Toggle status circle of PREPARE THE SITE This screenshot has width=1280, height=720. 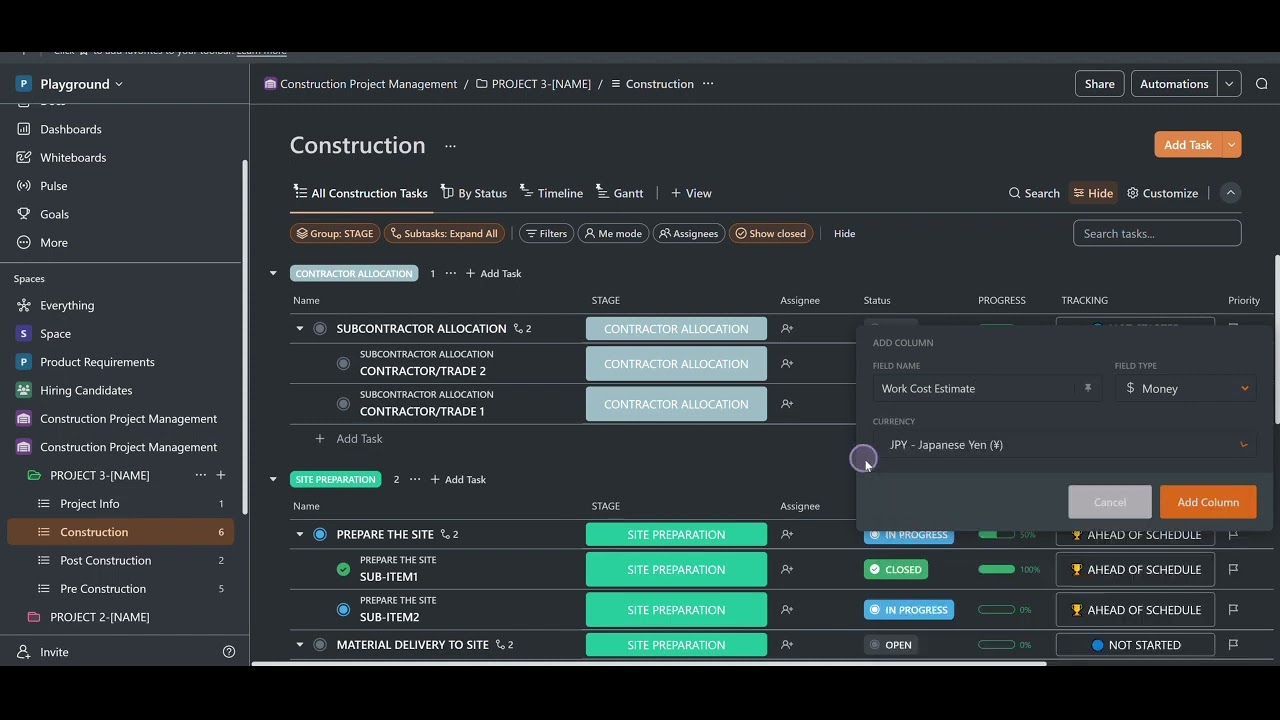pyautogui.click(x=320, y=535)
